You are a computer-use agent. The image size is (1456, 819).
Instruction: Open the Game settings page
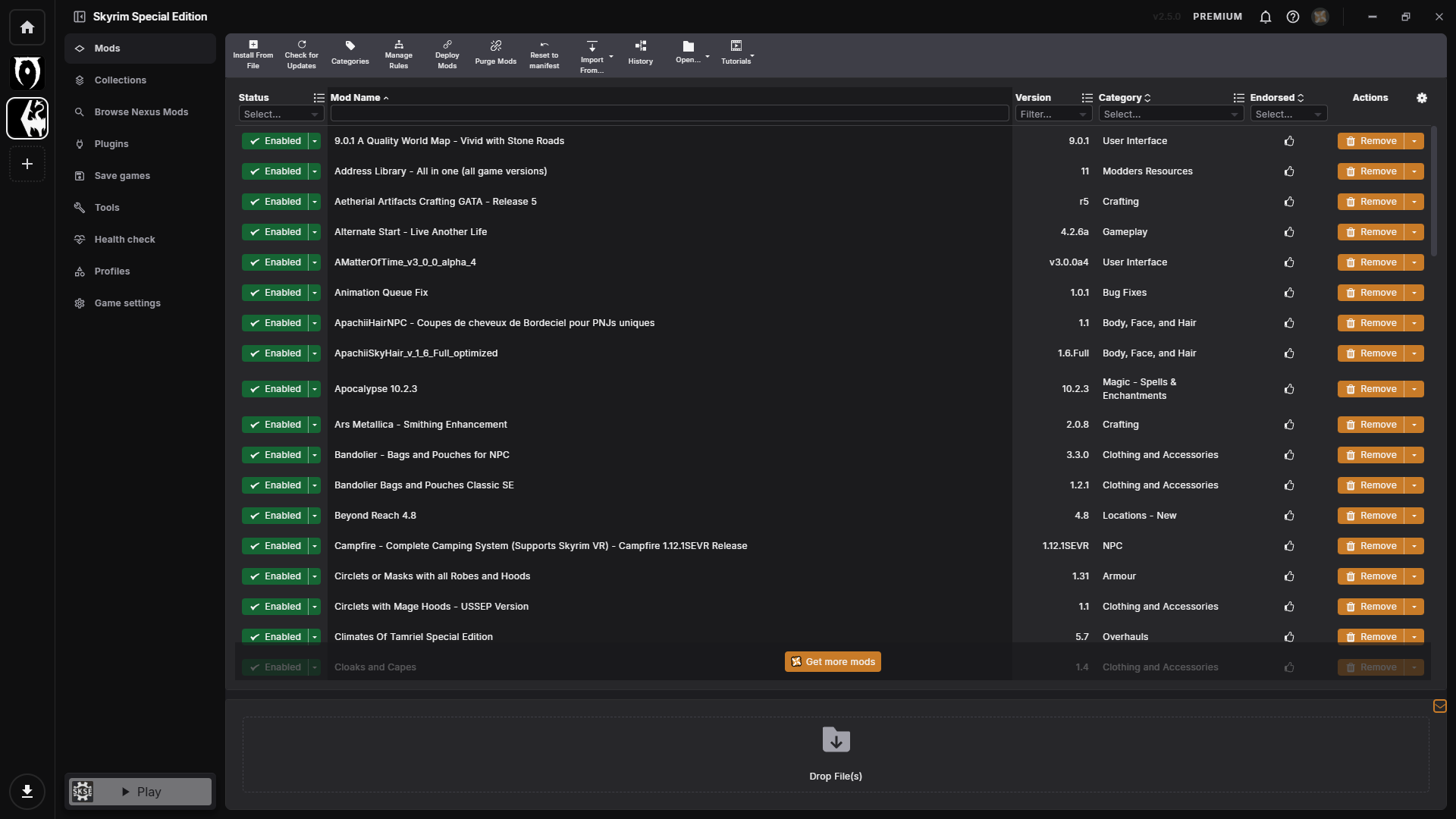(140, 303)
